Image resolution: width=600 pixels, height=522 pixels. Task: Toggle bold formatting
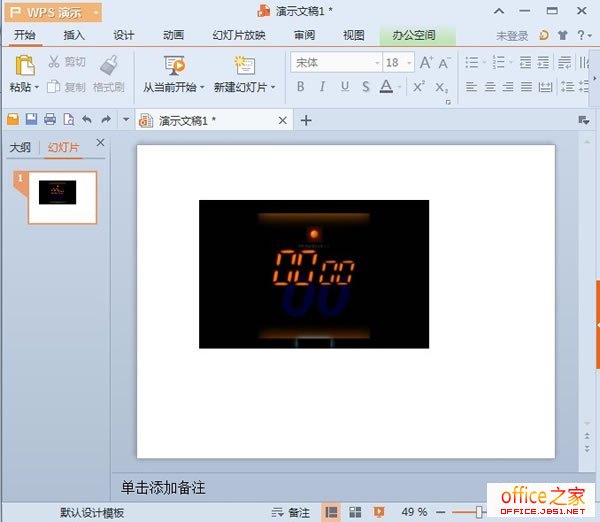[300, 87]
